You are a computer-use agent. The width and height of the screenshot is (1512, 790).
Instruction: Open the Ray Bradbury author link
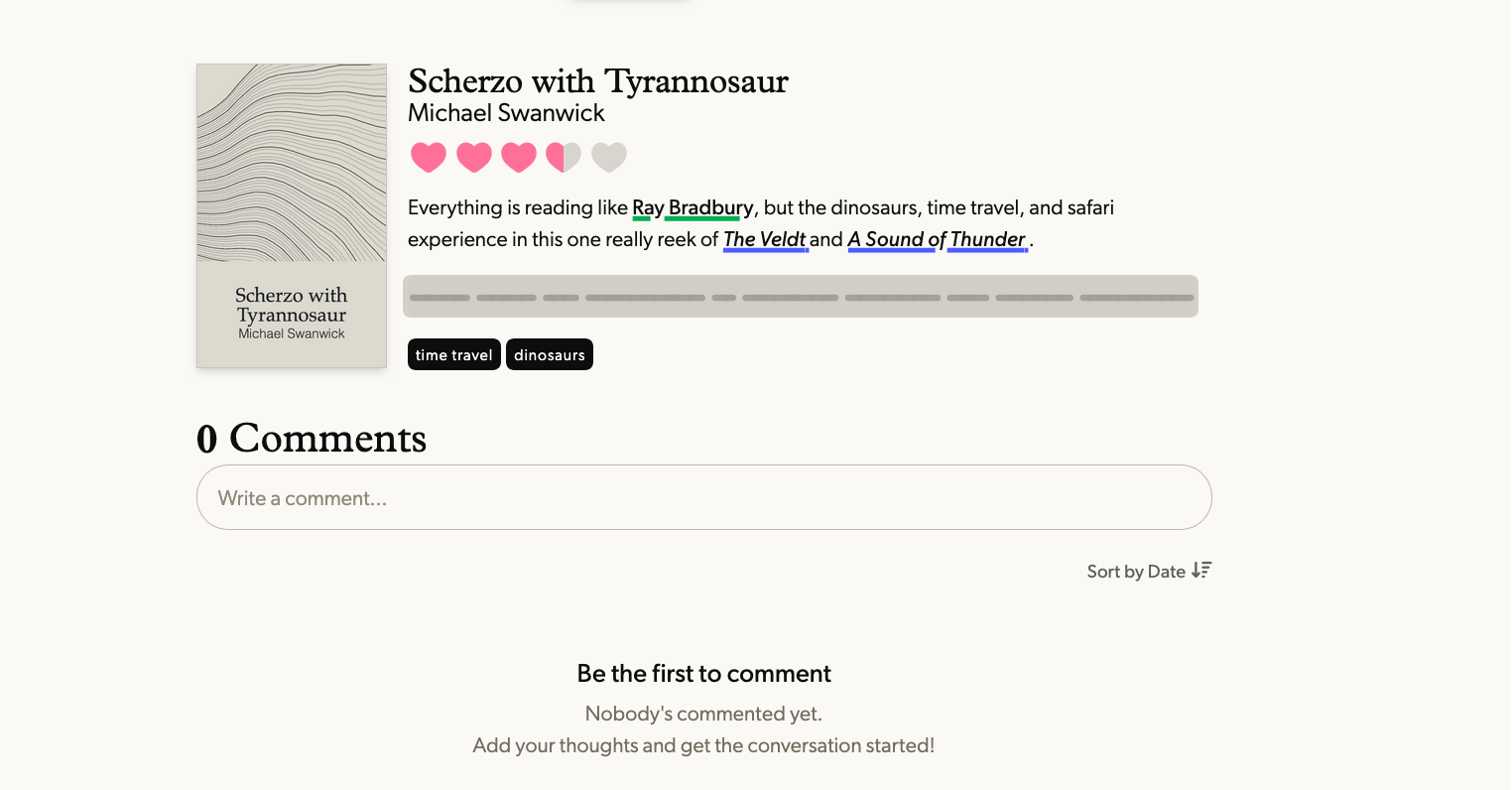click(x=693, y=207)
